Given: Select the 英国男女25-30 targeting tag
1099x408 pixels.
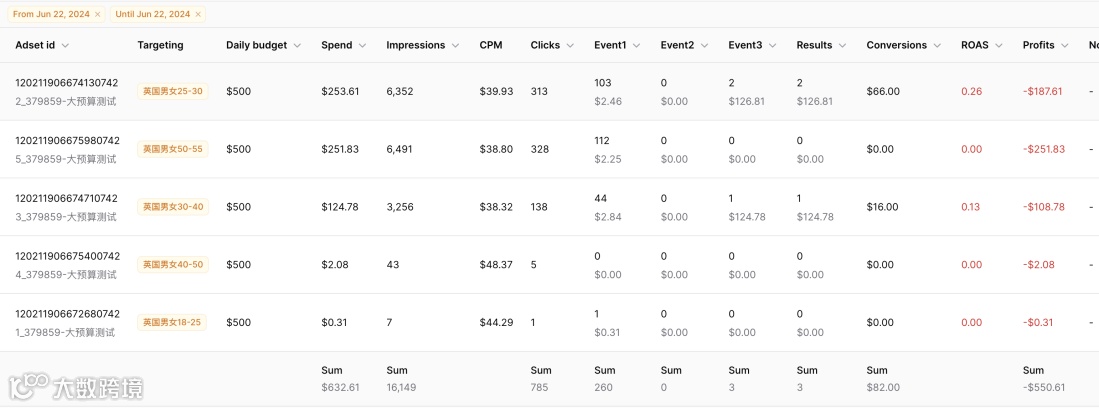Looking at the screenshot, I should pos(172,91).
